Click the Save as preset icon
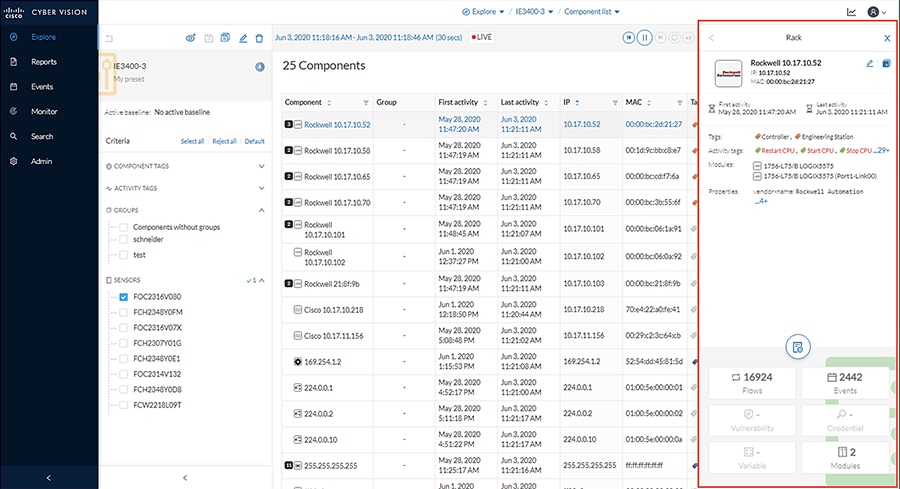The width and height of the screenshot is (900, 489). [x=225, y=38]
